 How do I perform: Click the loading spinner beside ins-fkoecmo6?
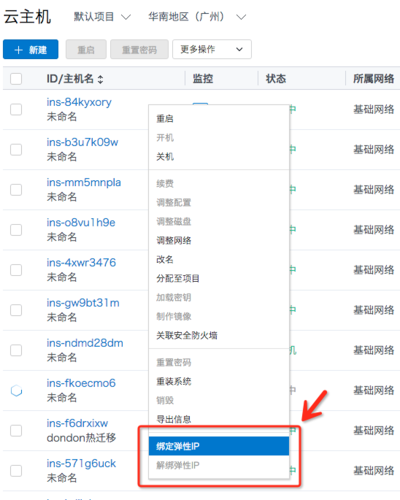pos(16,390)
